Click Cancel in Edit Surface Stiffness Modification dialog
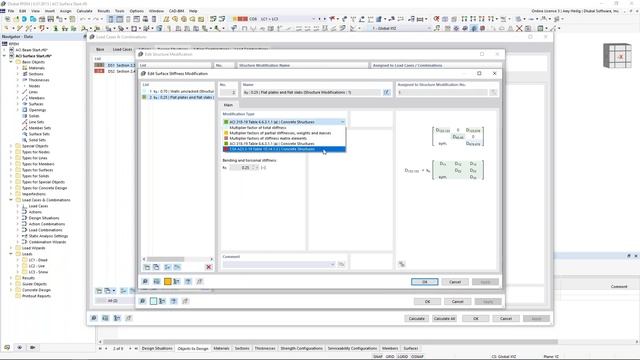640x360 pixels. 455,282
